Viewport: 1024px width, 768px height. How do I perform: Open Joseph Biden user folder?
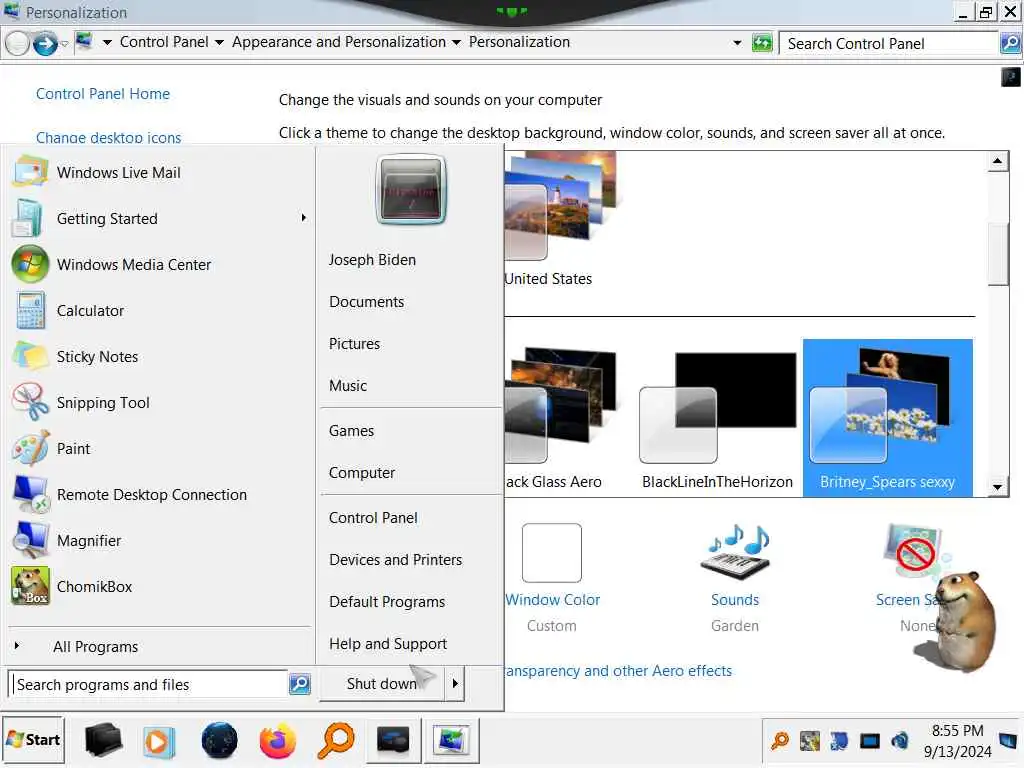[x=372, y=260]
